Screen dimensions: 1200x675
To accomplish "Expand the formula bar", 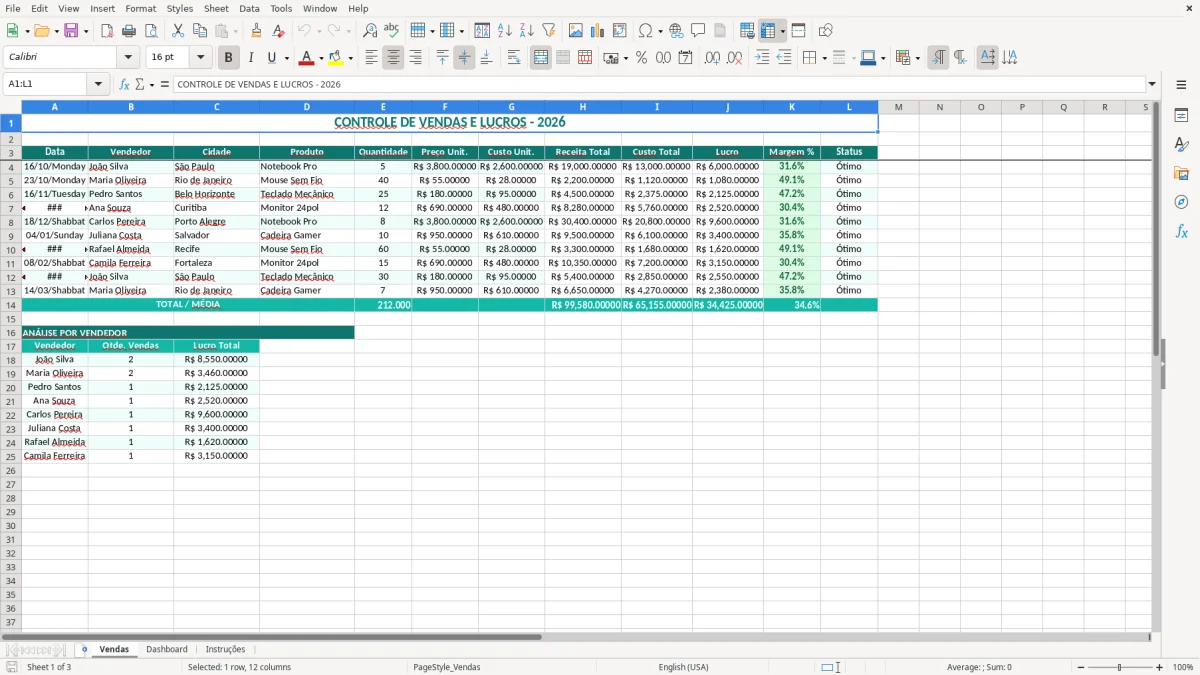I will [1153, 84].
